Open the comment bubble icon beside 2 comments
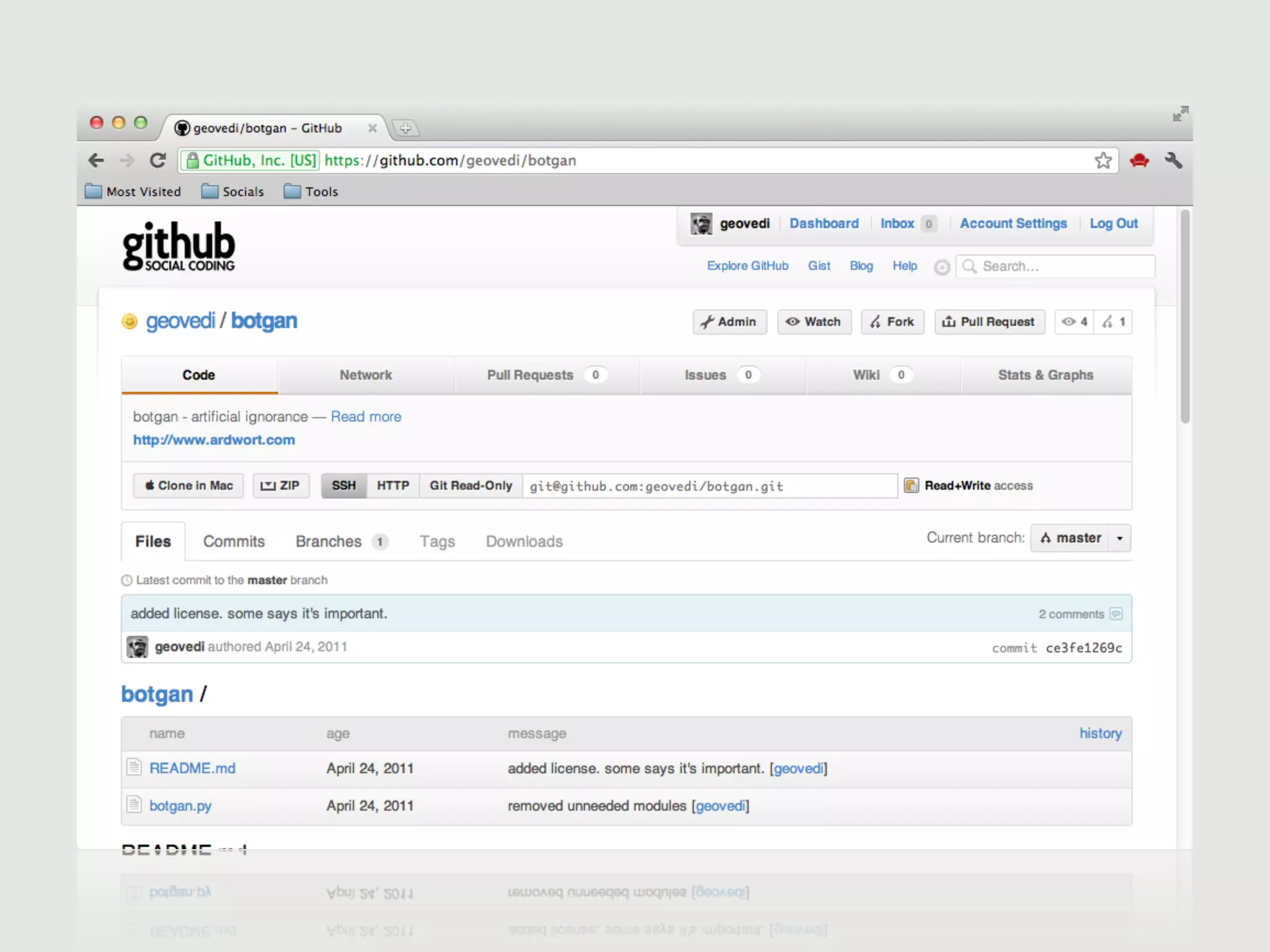Screen dimensions: 1270x952 click(x=1116, y=614)
